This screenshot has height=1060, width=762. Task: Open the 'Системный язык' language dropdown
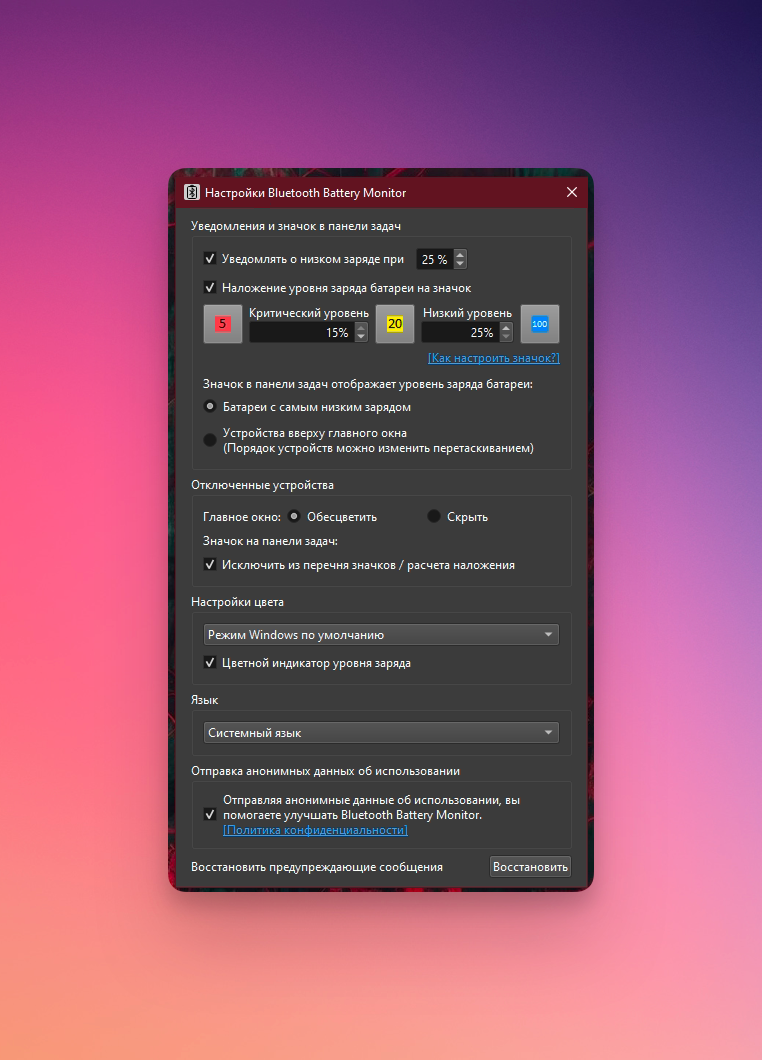[381, 733]
